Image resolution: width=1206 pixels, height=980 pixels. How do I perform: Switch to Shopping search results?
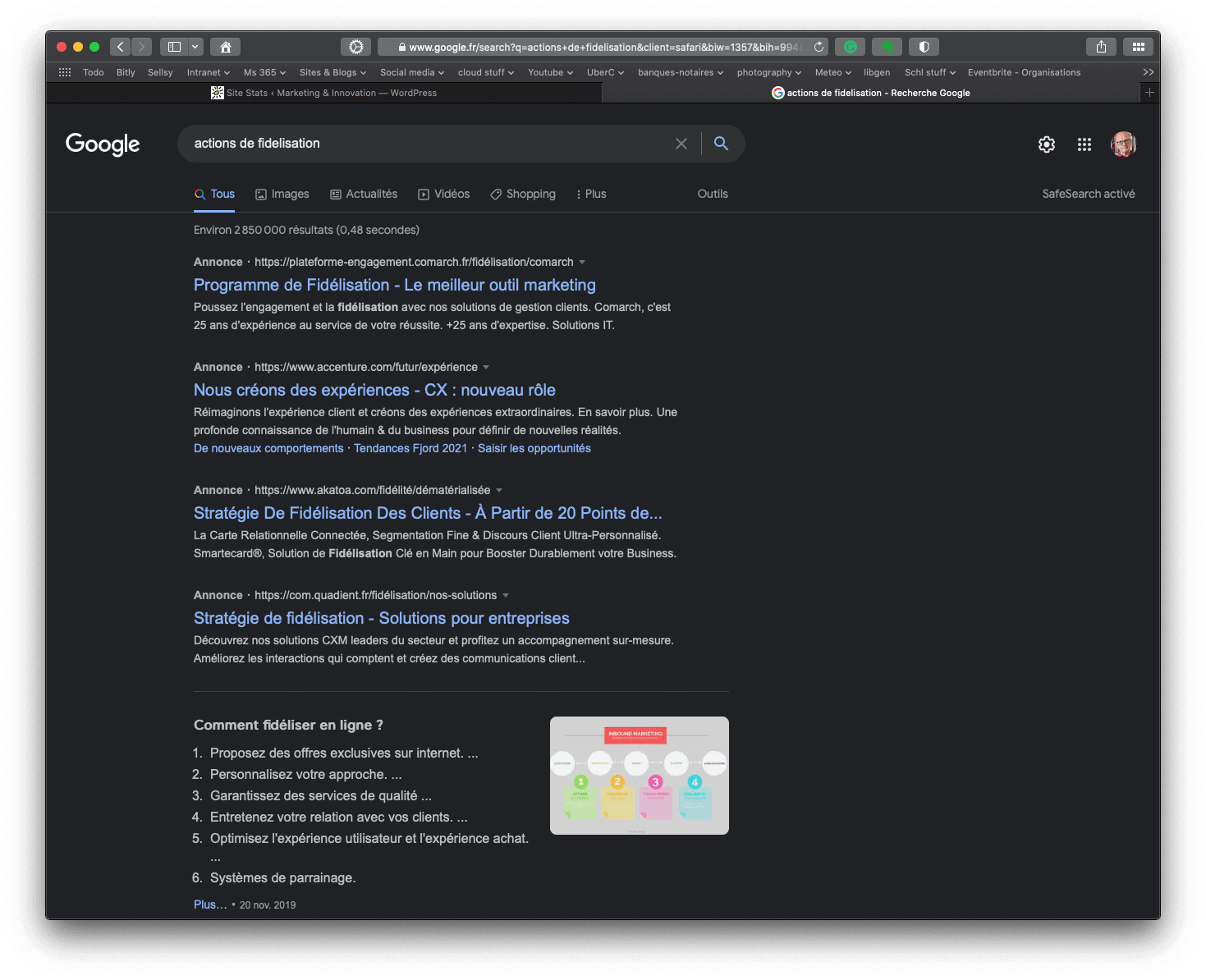pos(523,194)
